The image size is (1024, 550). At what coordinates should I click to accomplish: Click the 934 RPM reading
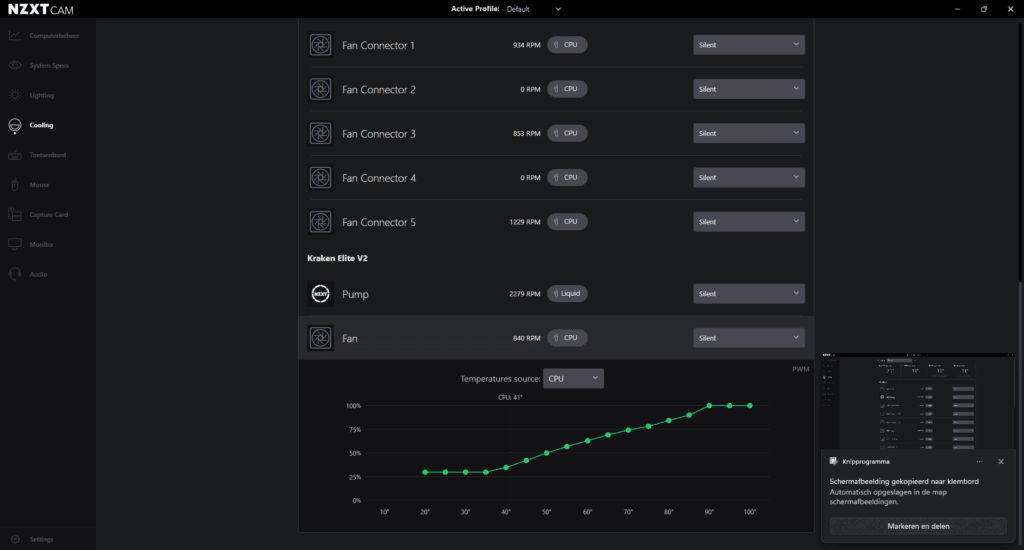(x=526, y=45)
